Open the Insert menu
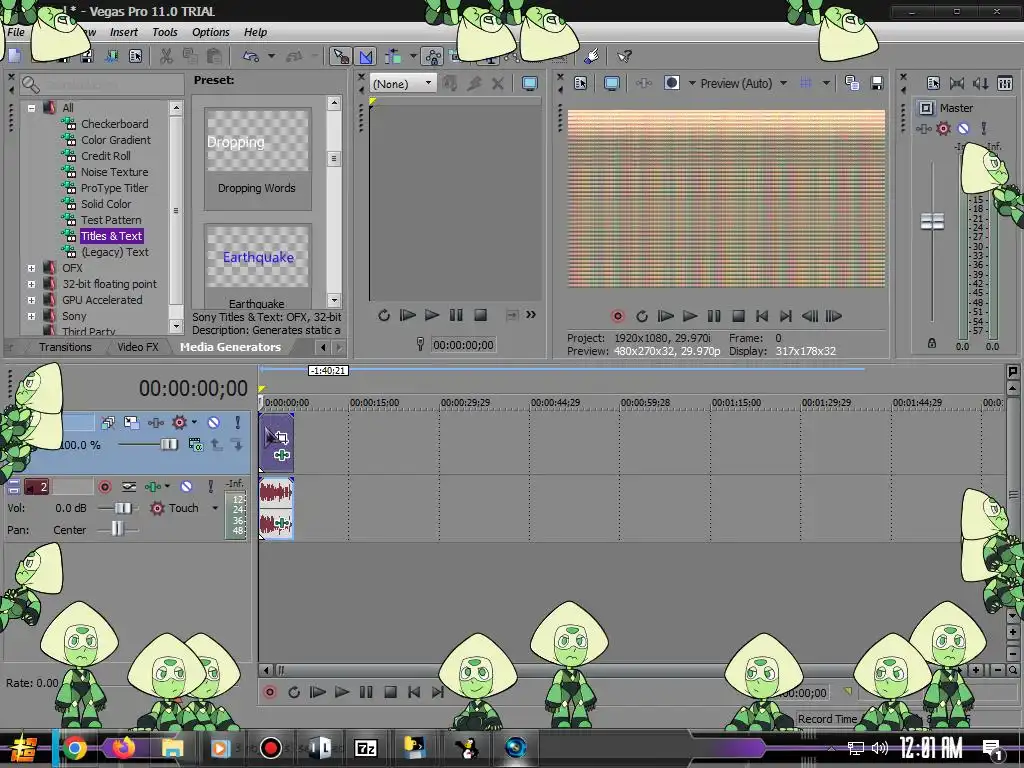The width and height of the screenshot is (1024, 768). [123, 32]
